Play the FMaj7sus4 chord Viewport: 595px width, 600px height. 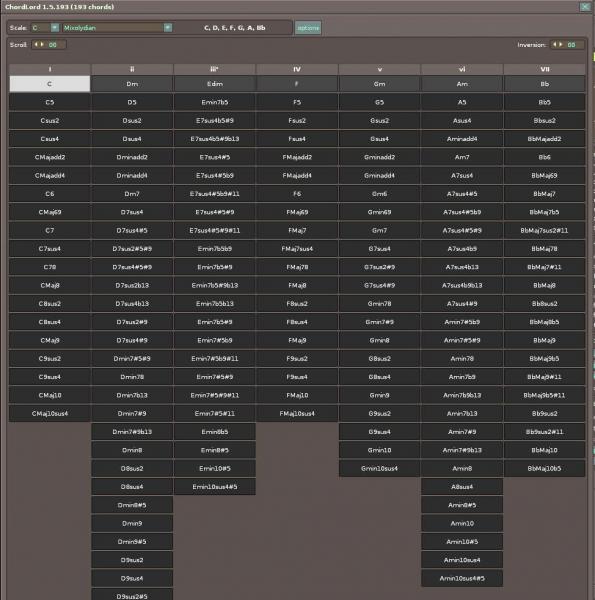click(x=297, y=249)
